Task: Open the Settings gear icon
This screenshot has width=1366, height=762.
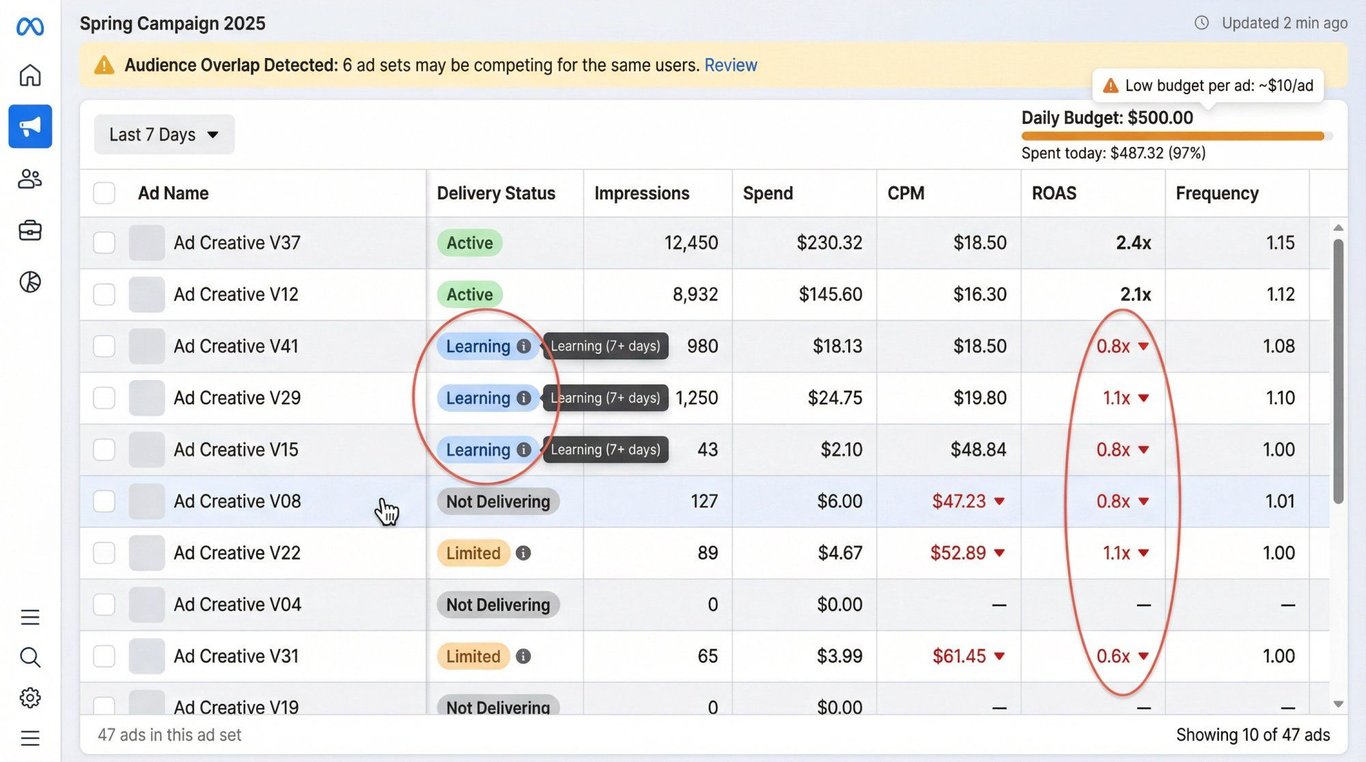Action: tap(30, 697)
